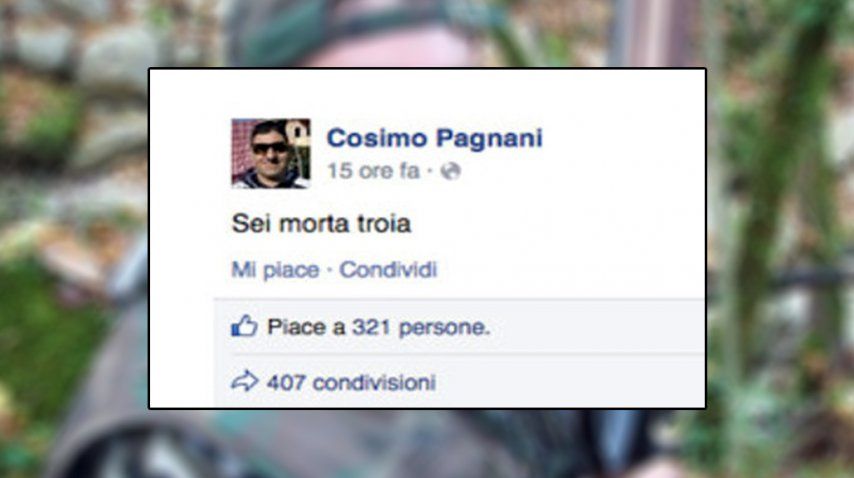854x478 pixels.
Task: Click the post text "Sei morta troia"
Action: tap(321, 224)
